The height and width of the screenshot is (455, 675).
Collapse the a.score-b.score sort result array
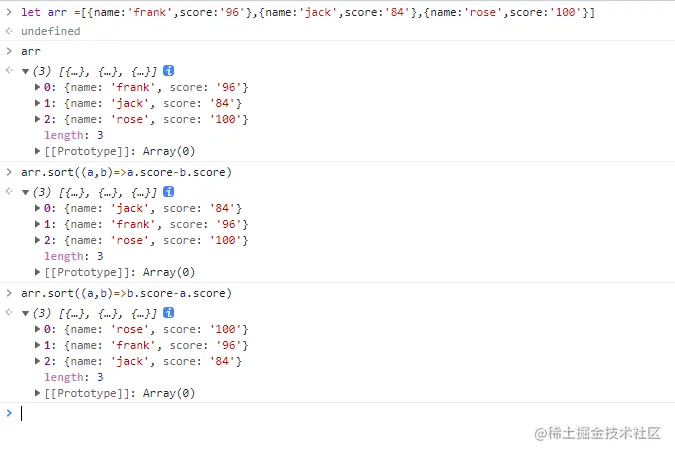point(25,192)
